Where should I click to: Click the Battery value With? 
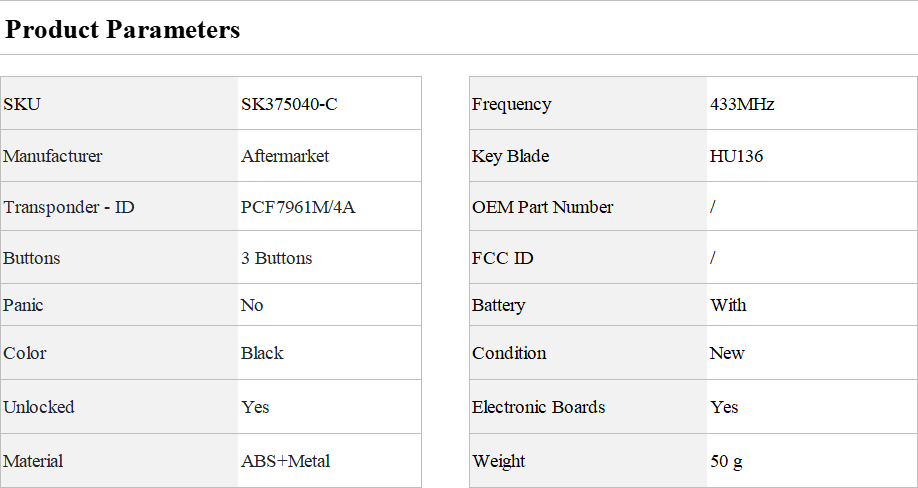728,305
